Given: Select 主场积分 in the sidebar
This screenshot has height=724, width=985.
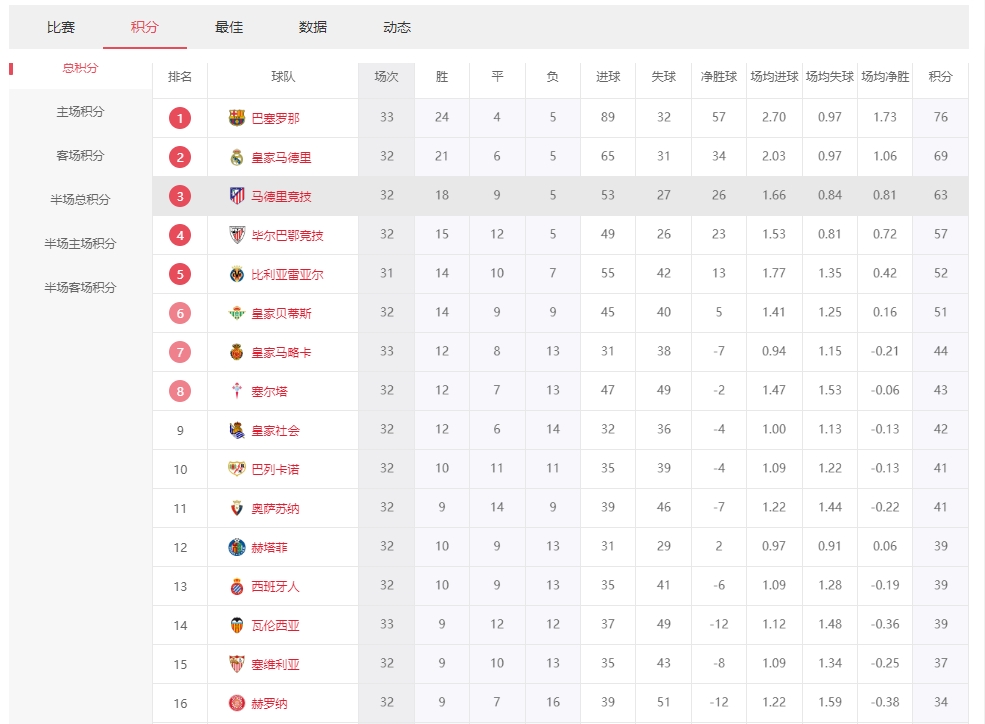Looking at the screenshot, I should tap(80, 112).
